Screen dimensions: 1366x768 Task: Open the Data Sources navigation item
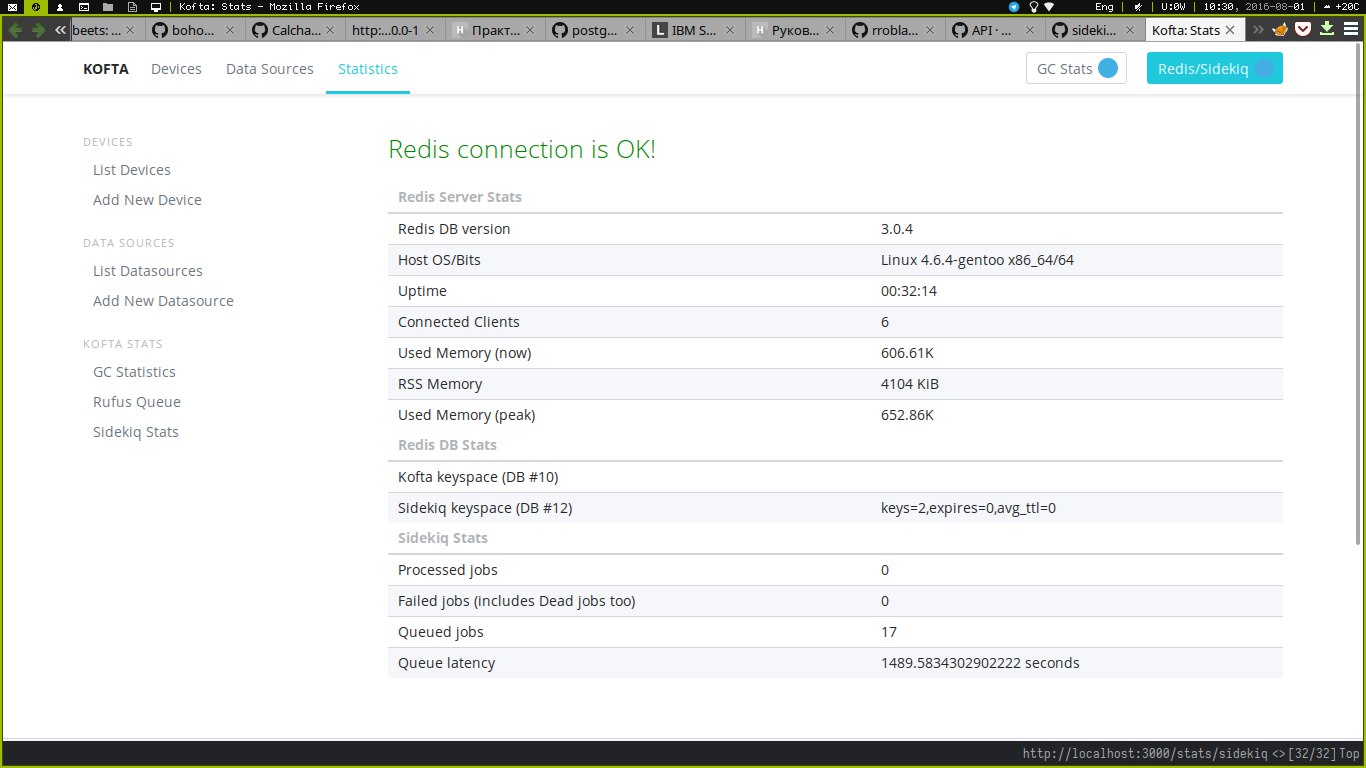tap(270, 69)
